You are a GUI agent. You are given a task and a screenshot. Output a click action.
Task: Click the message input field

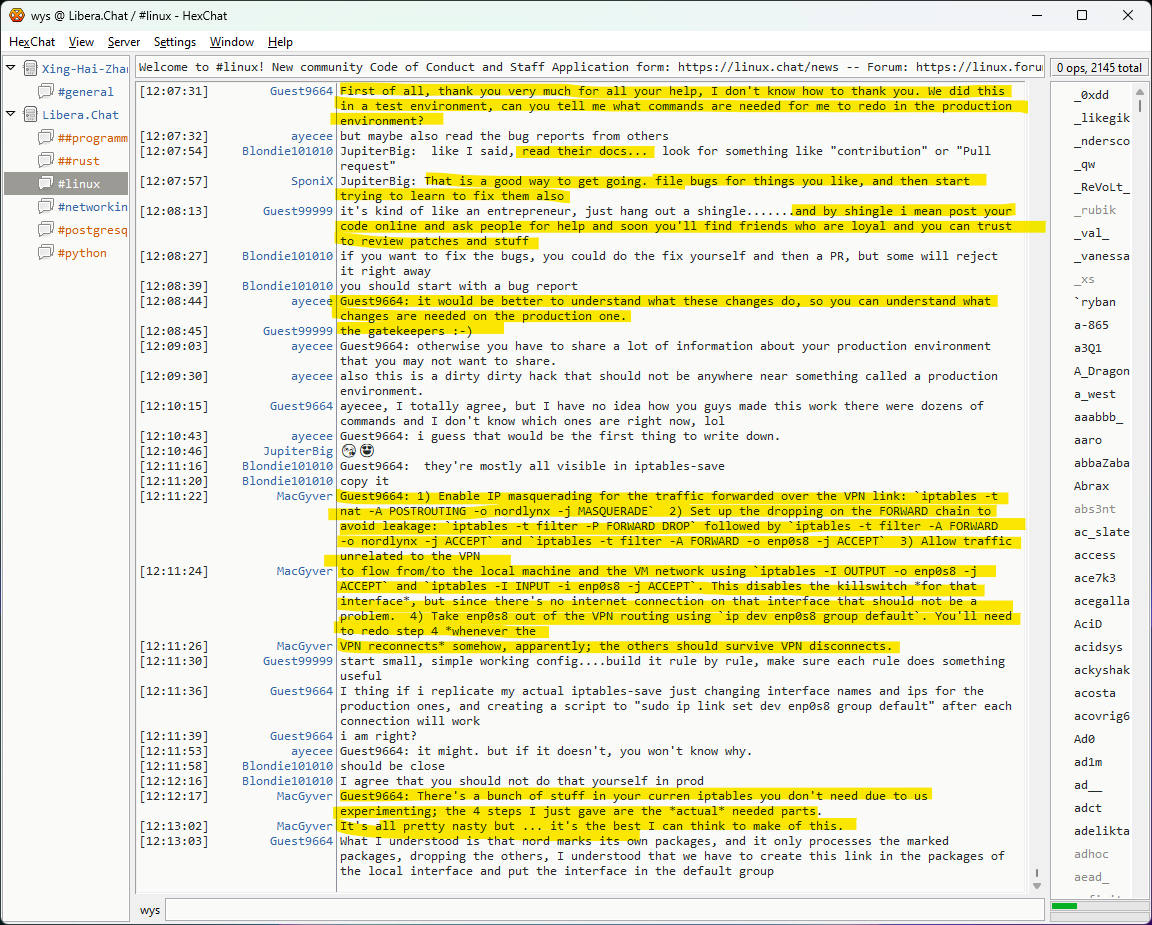[604, 910]
